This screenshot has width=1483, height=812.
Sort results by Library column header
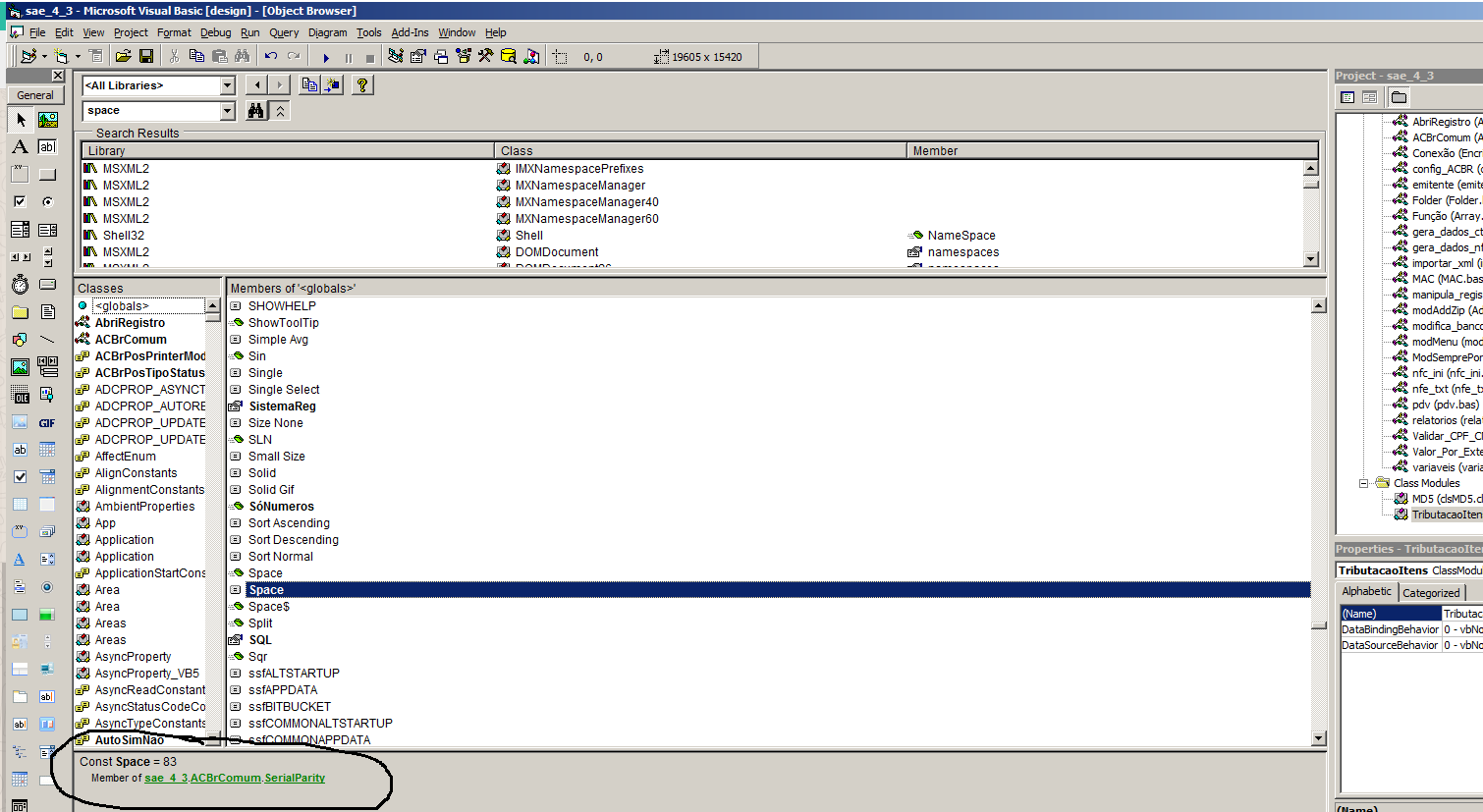[288, 151]
